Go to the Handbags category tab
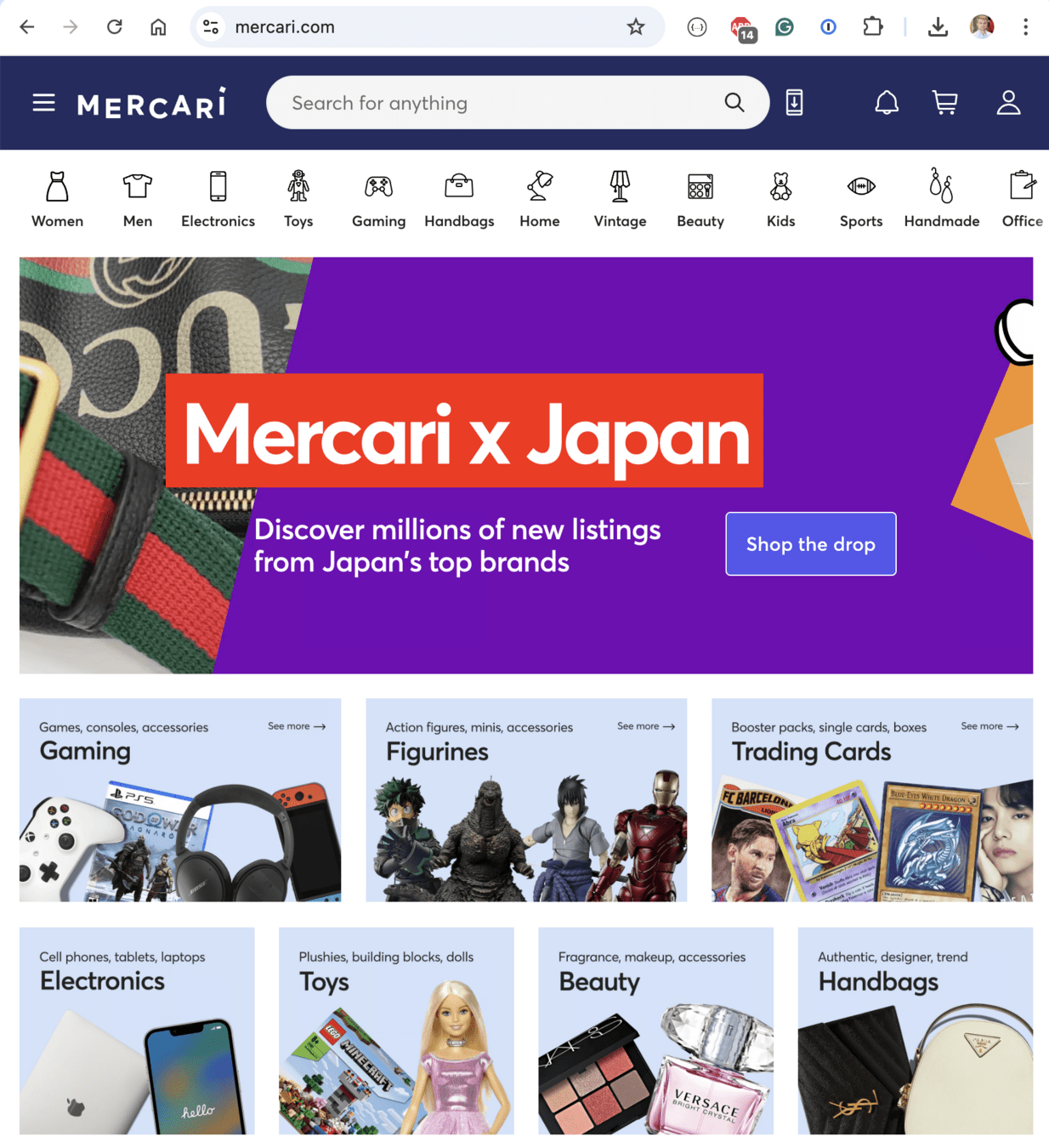1049x1148 pixels. click(459, 200)
